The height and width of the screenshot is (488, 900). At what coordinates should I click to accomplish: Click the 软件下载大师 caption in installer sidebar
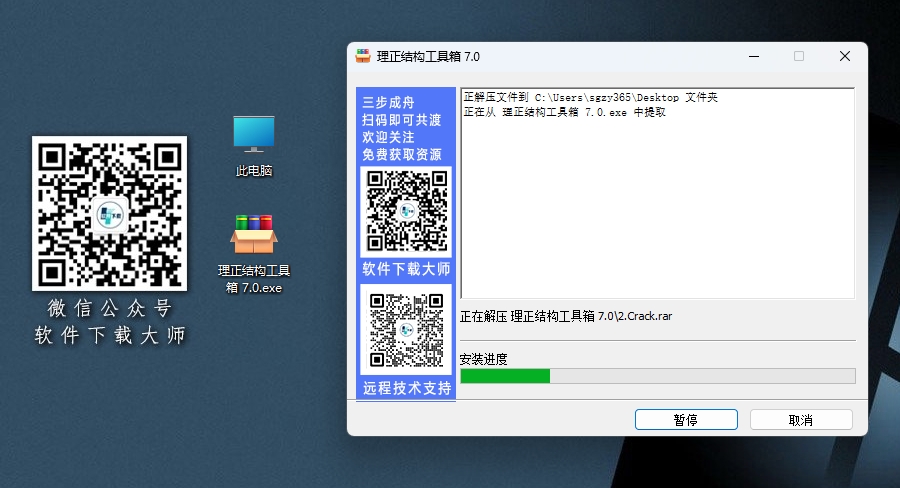pyautogui.click(x=406, y=269)
